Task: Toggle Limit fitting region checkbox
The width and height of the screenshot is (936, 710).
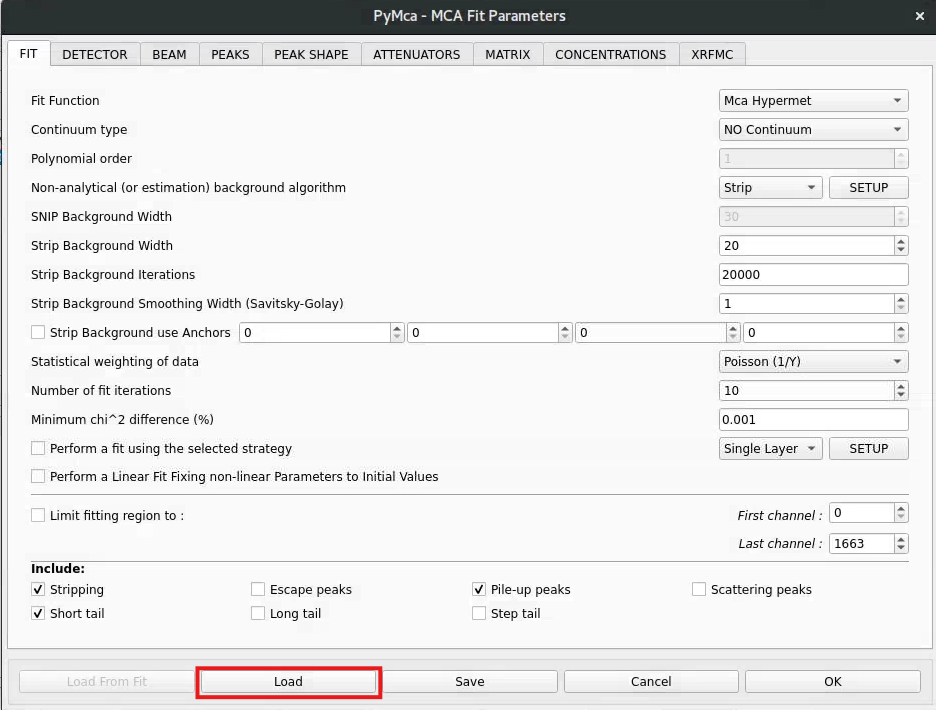Action: click(38, 515)
